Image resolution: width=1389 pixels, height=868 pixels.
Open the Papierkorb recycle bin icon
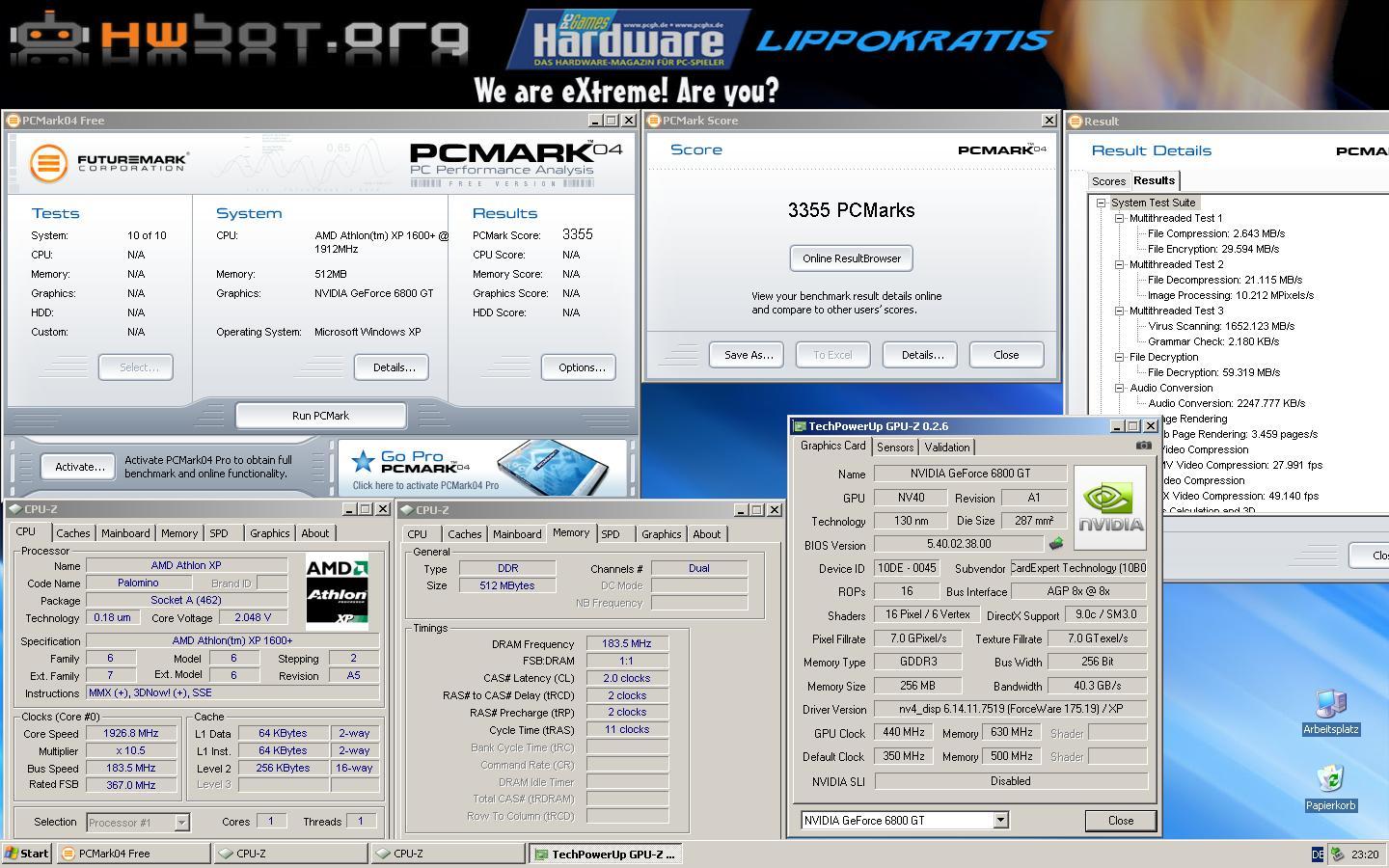(x=1331, y=788)
